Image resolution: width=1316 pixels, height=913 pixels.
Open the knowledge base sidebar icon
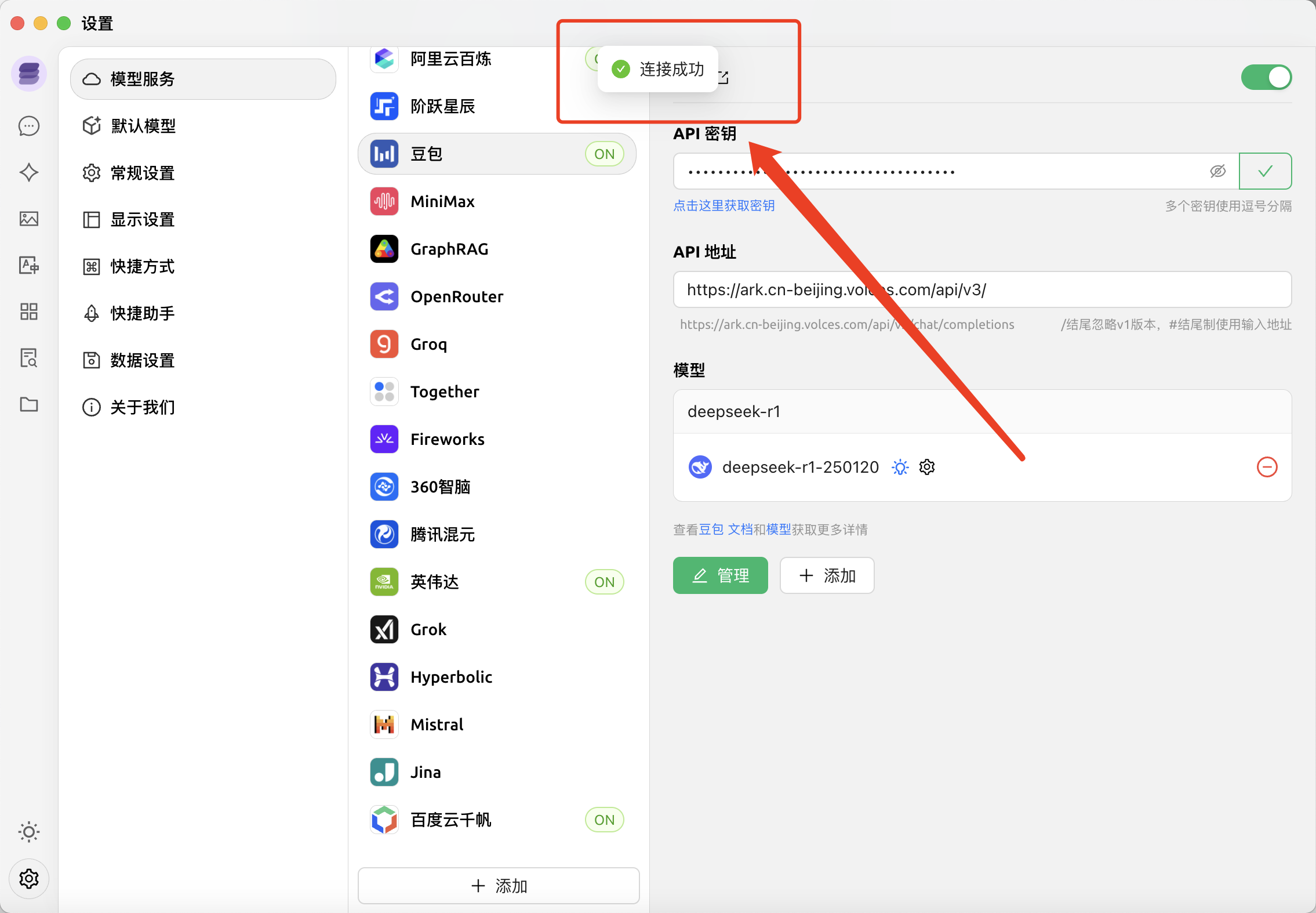pyautogui.click(x=29, y=358)
